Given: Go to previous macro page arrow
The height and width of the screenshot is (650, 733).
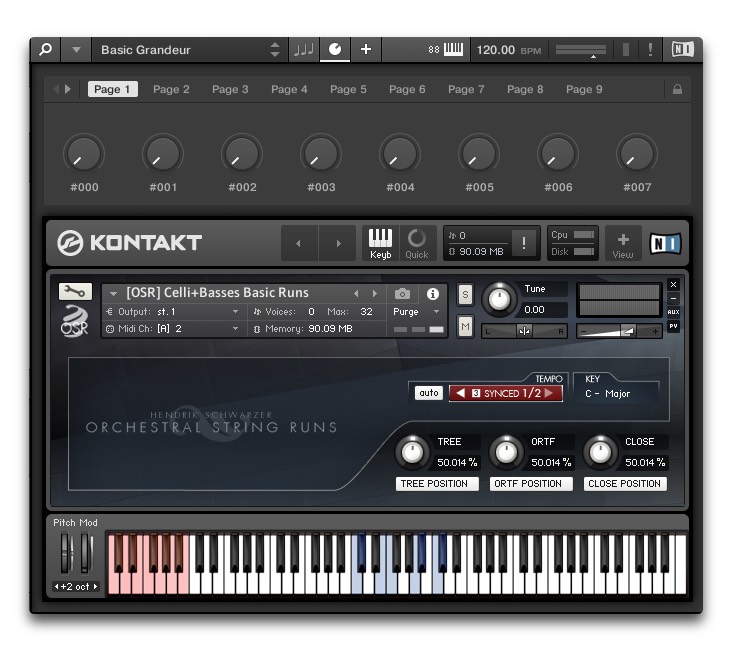Looking at the screenshot, I should click(x=56, y=89).
